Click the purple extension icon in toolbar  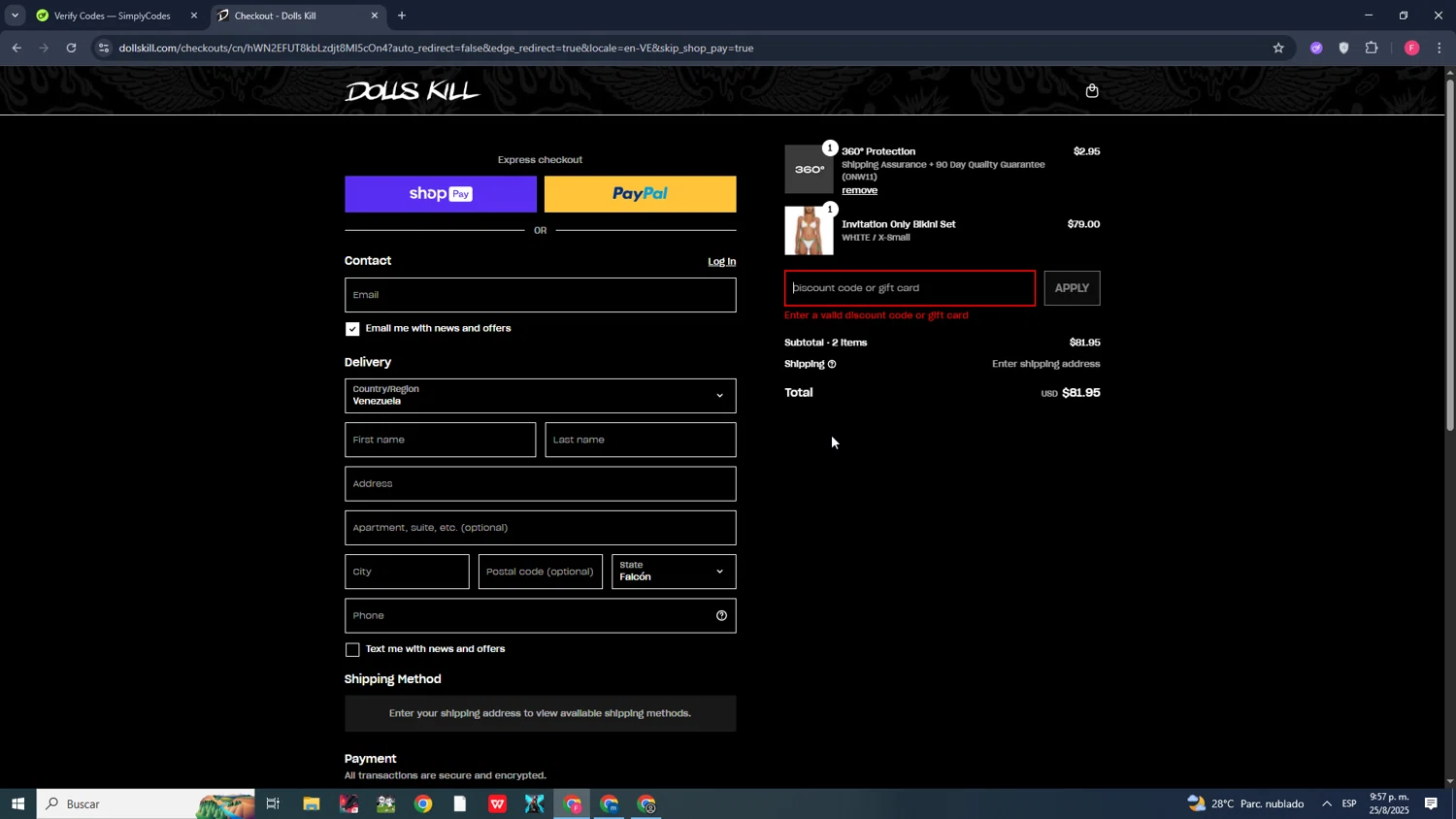coord(1316,48)
